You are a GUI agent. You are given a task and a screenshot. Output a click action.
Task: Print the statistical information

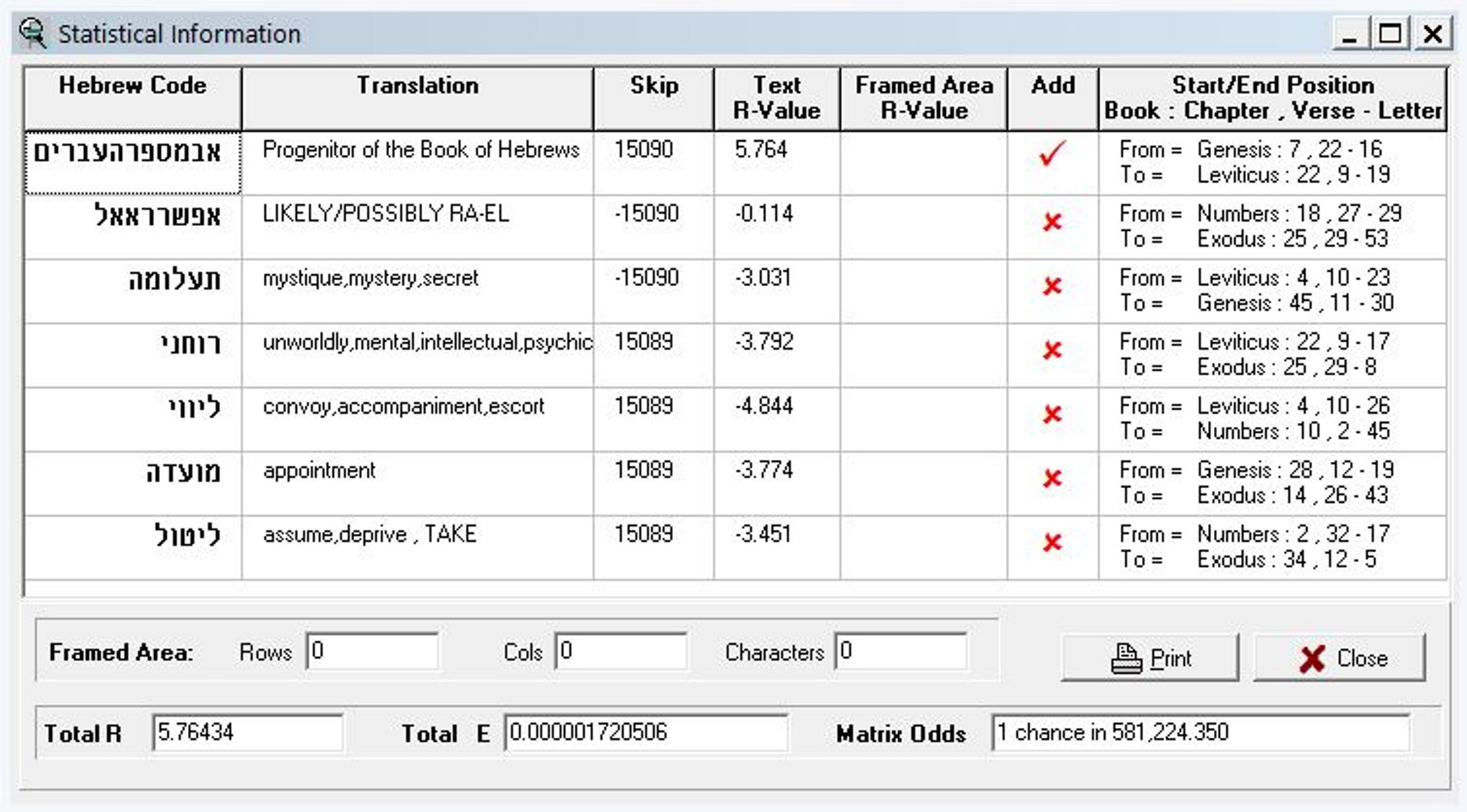(1150, 658)
